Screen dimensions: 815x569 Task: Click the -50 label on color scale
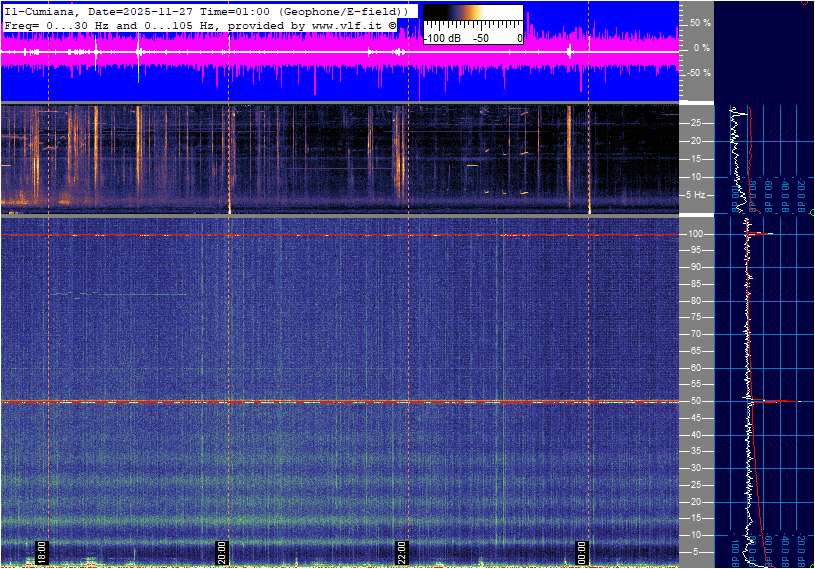coord(481,38)
